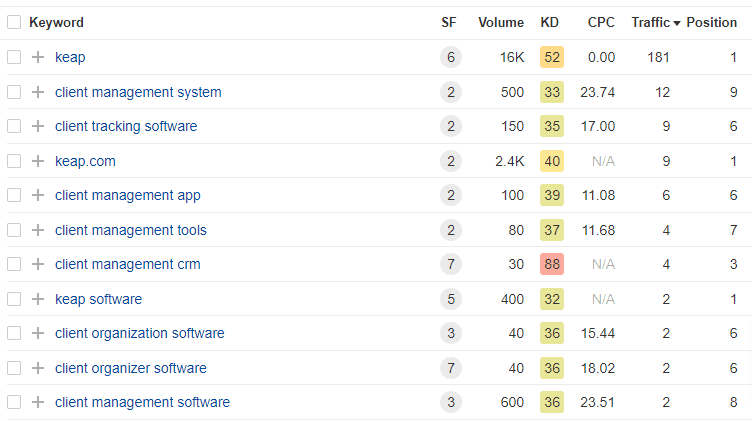Check the box for 'client organizer software'
Screen dimensions: 752x421
(14, 368)
